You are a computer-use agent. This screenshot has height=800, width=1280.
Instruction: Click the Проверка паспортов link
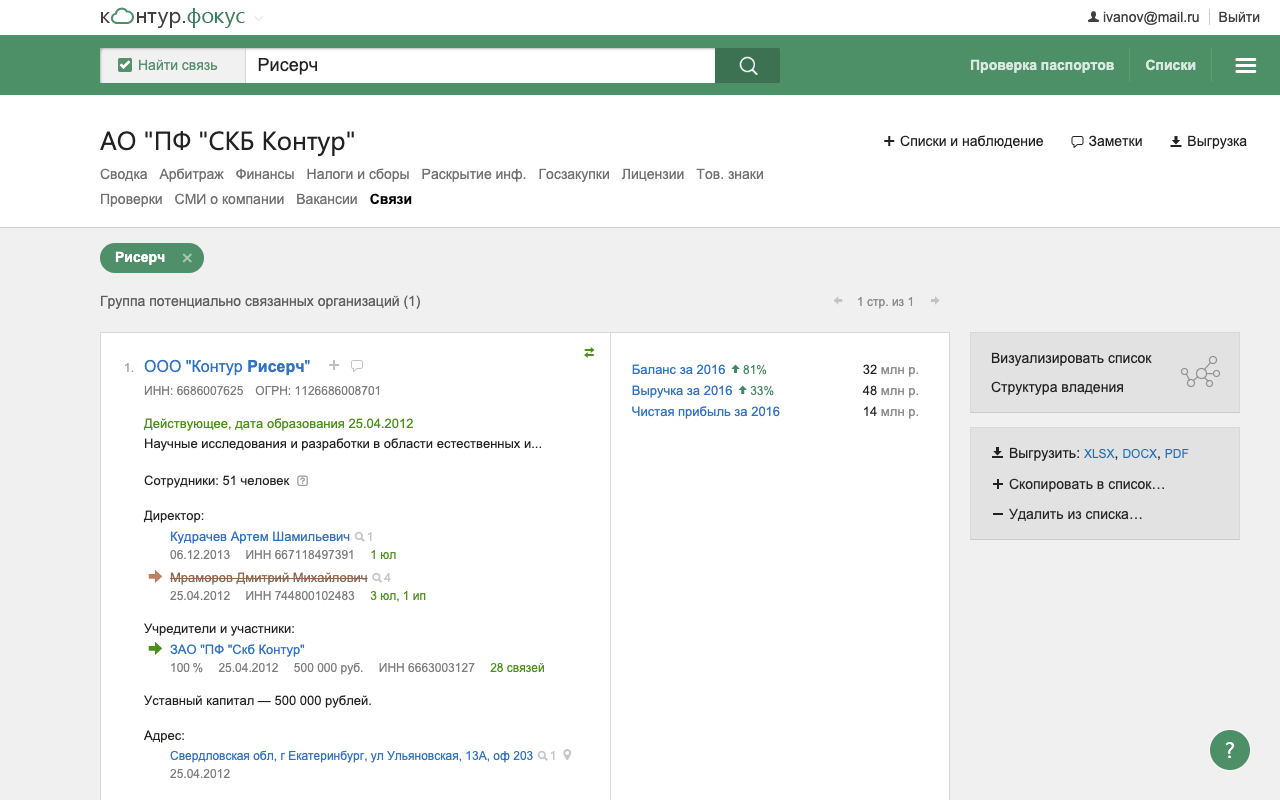(1042, 65)
